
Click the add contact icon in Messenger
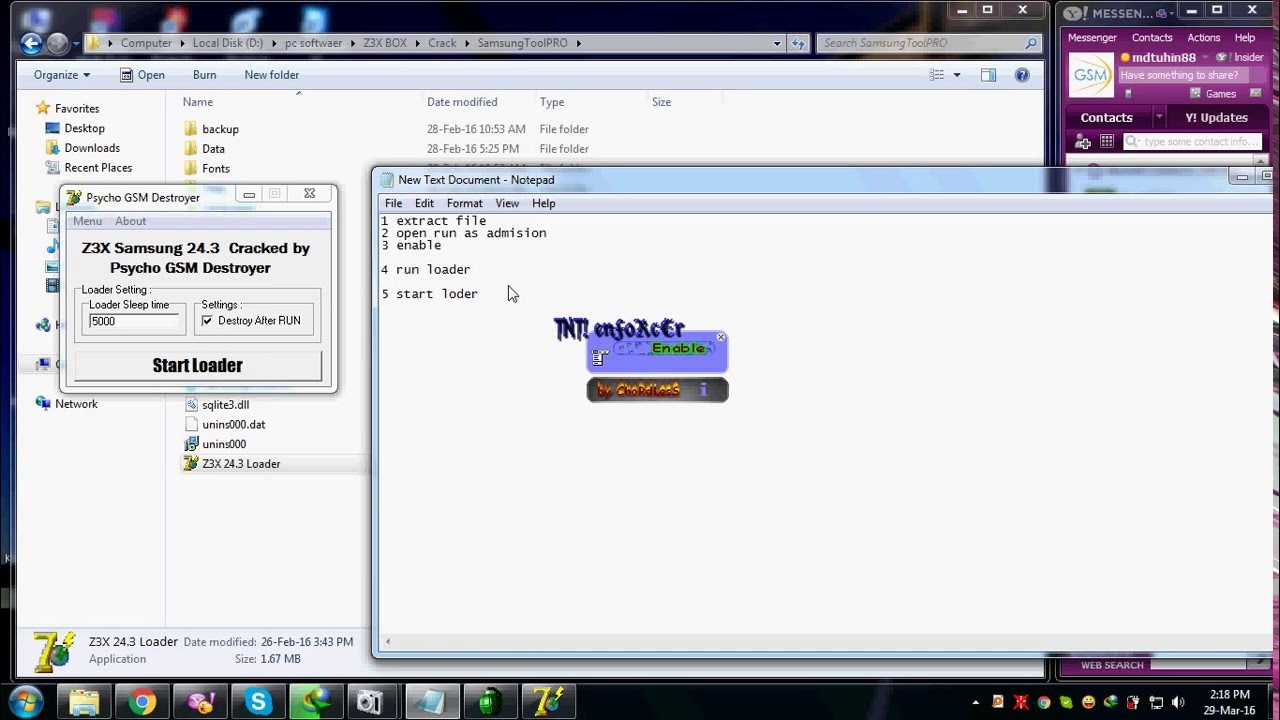coord(1082,142)
